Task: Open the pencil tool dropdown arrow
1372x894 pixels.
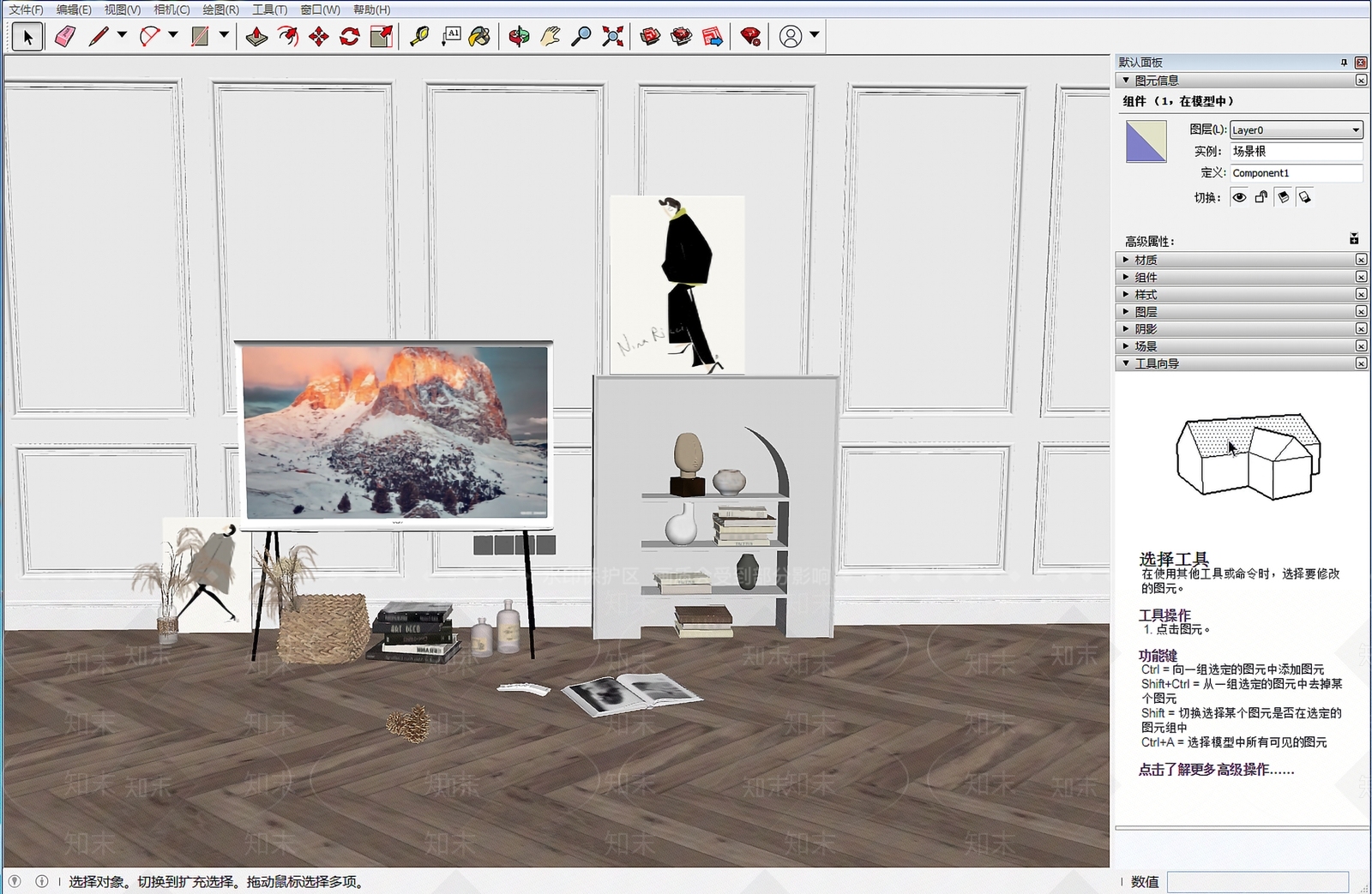Action: pyautogui.click(x=122, y=35)
